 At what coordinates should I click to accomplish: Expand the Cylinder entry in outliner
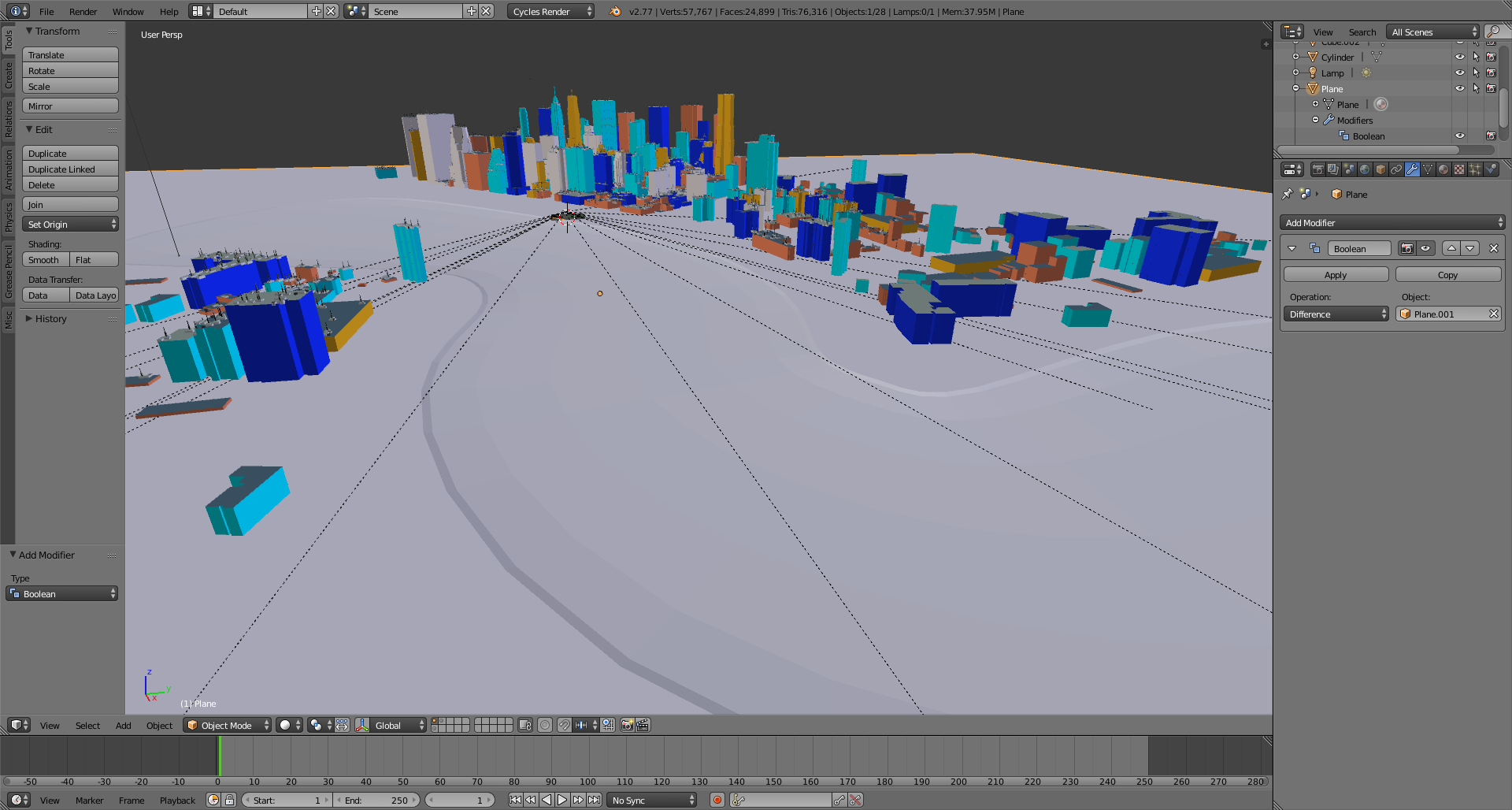[1295, 57]
